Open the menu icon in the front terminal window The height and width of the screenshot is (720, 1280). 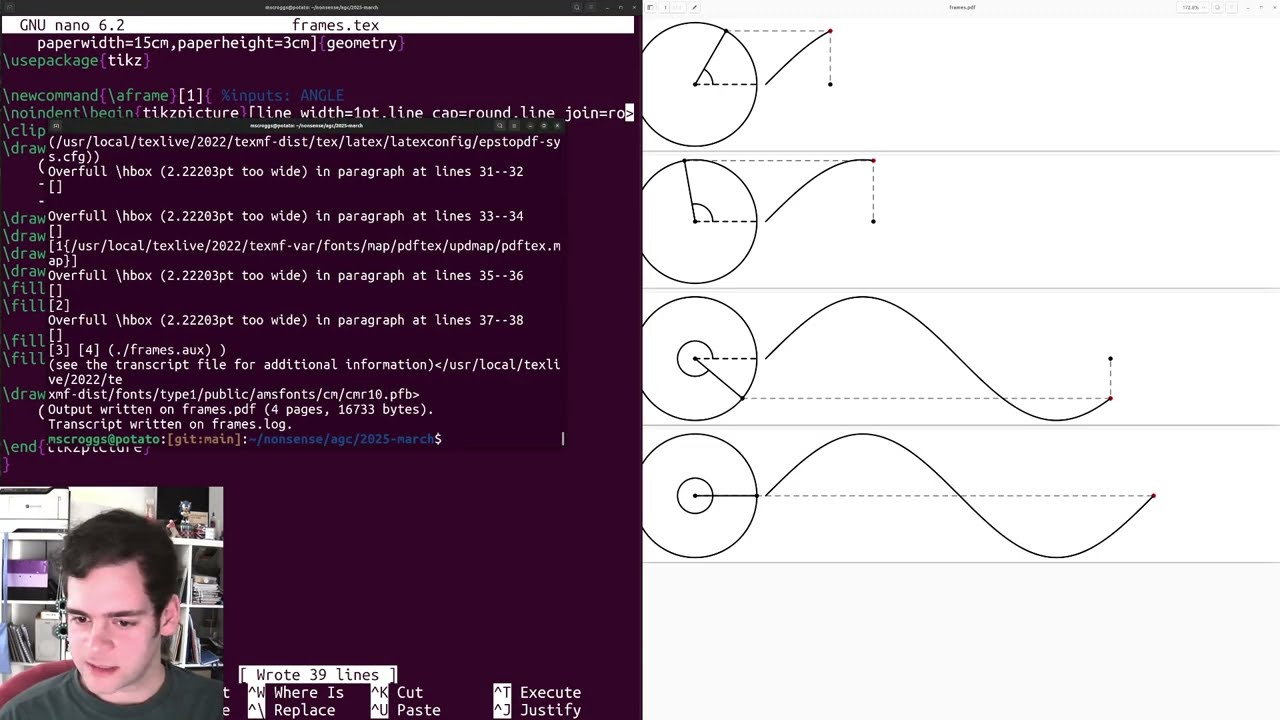tap(514, 126)
